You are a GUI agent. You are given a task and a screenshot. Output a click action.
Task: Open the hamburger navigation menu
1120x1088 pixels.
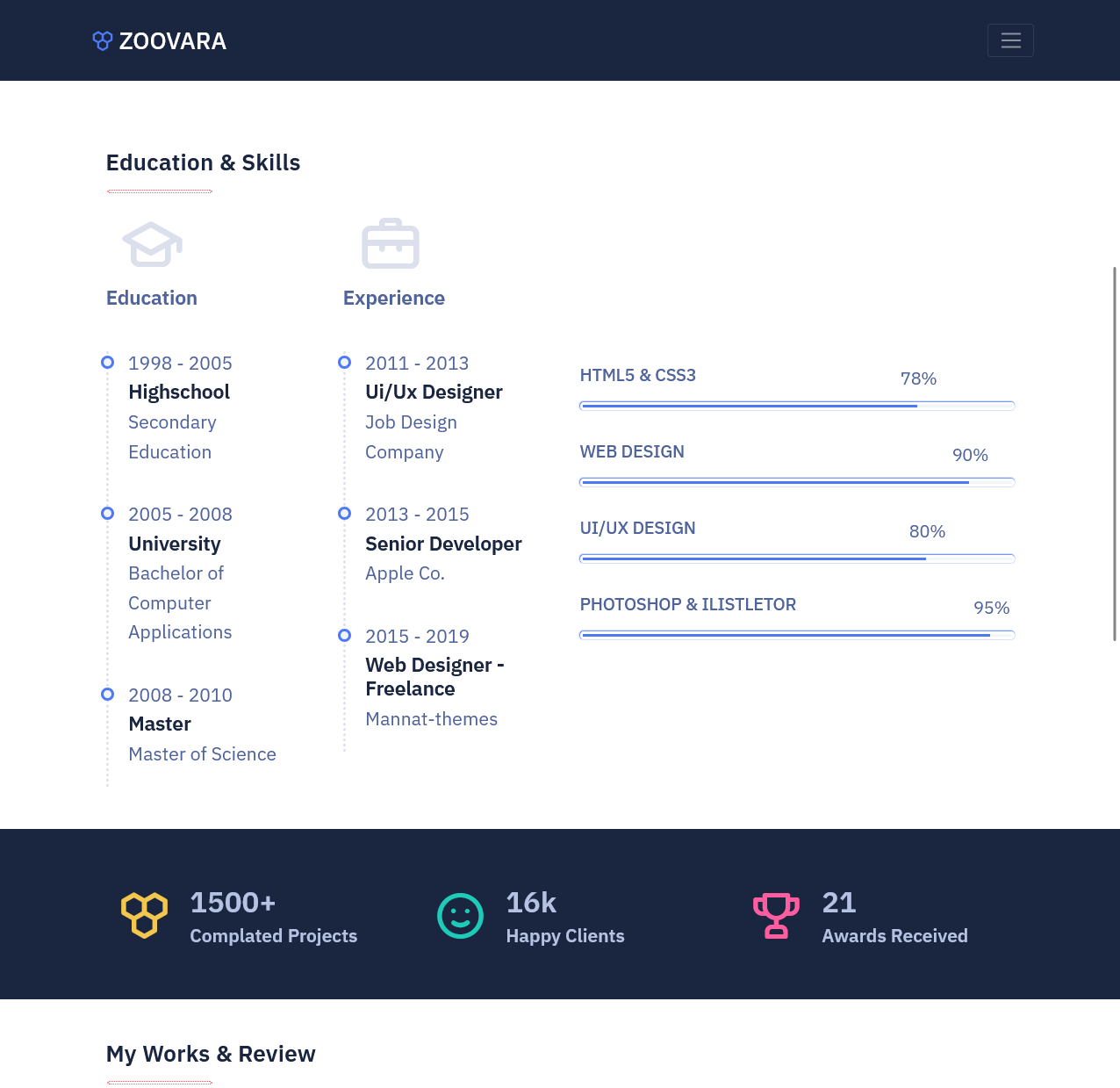pos(1010,40)
